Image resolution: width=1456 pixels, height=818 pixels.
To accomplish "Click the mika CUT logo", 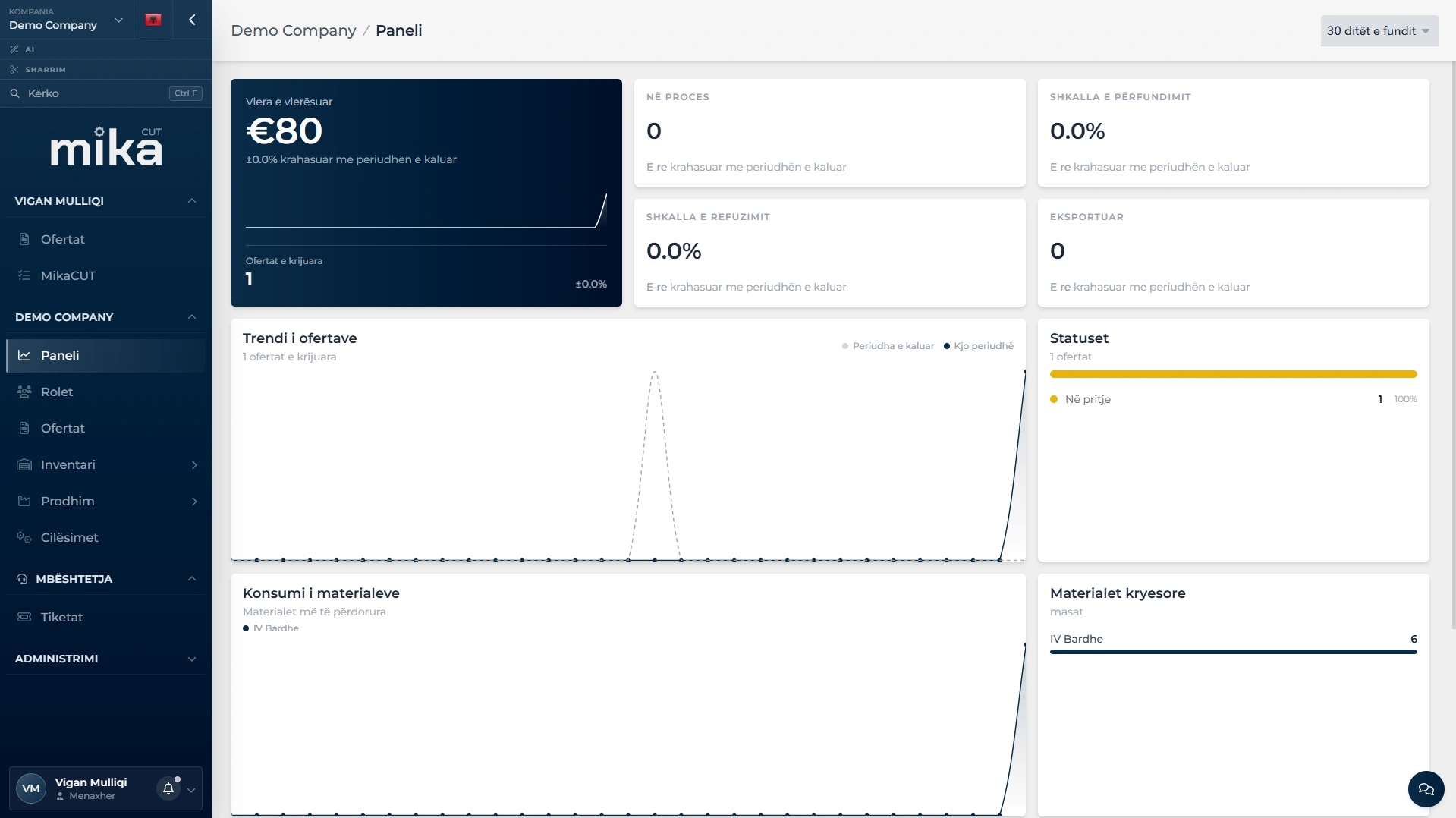I will [106, 146].
